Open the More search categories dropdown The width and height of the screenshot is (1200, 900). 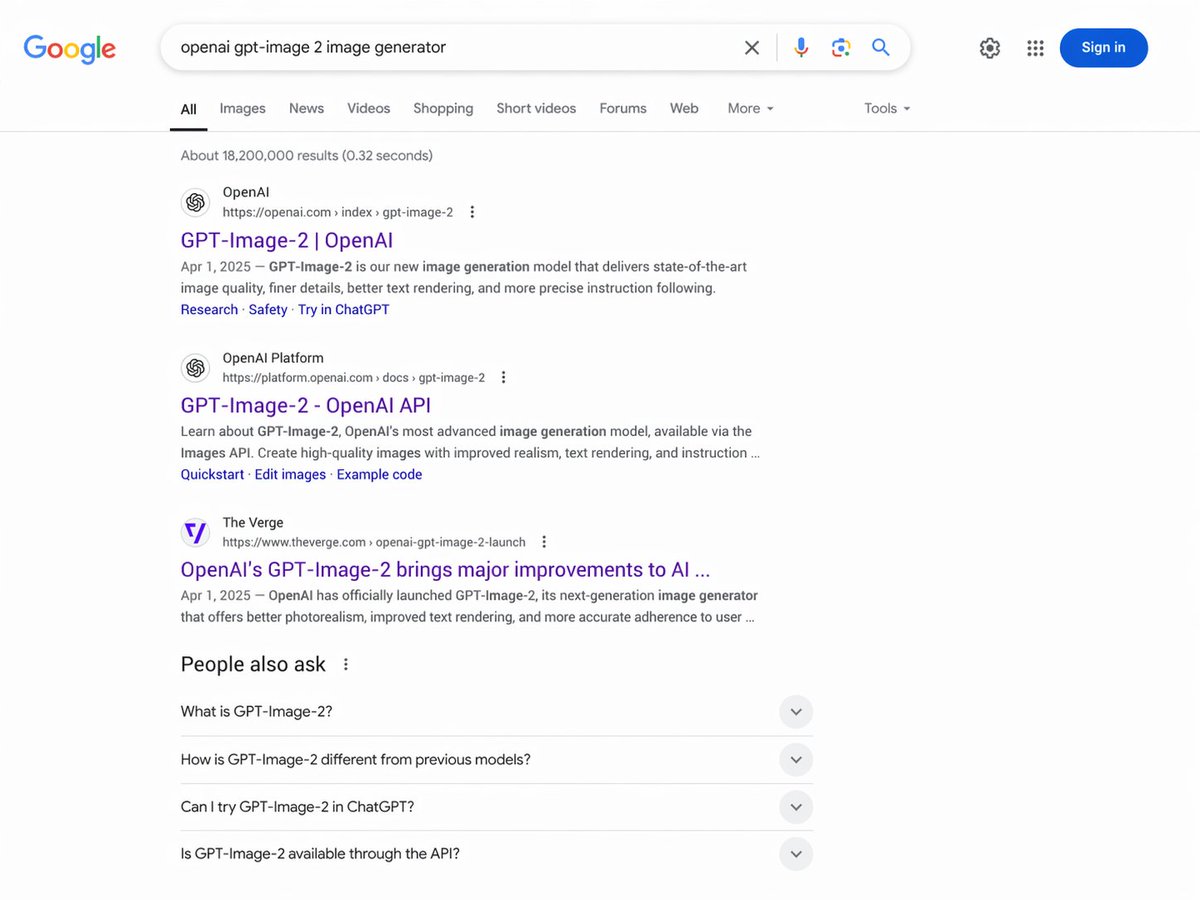click(x=750, y=108)
